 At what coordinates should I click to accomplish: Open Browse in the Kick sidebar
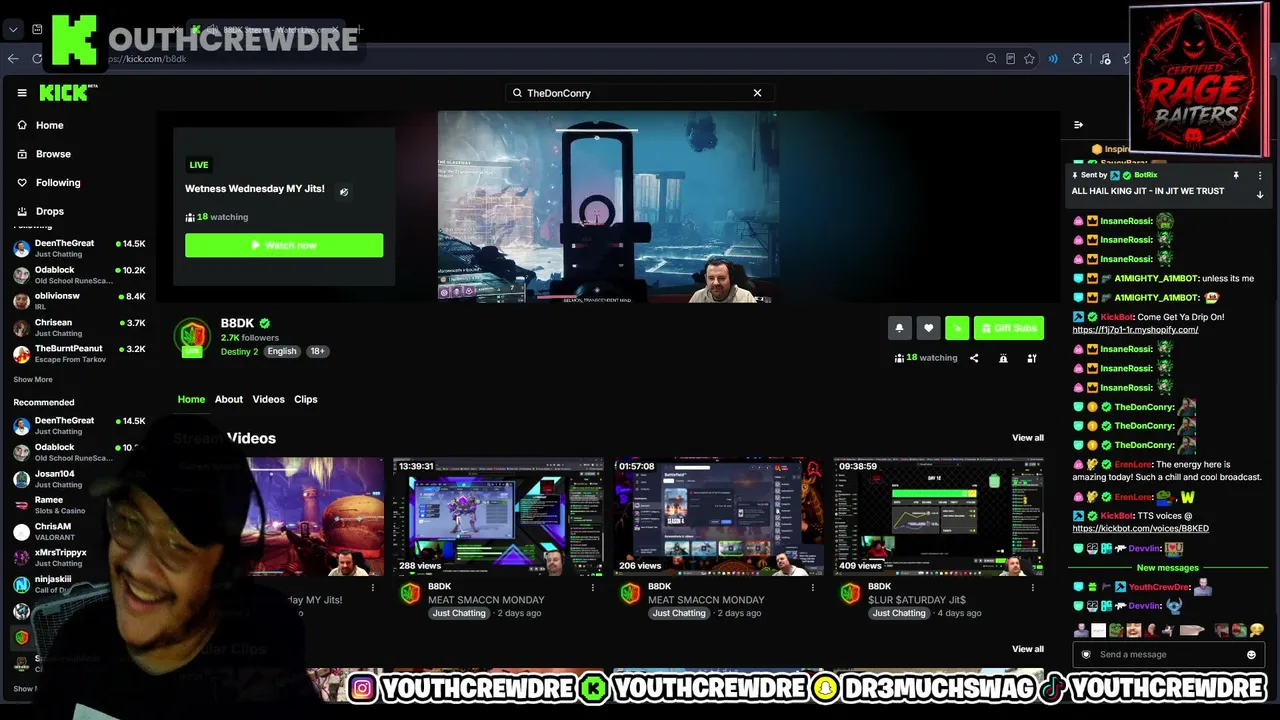coord(44,154)
